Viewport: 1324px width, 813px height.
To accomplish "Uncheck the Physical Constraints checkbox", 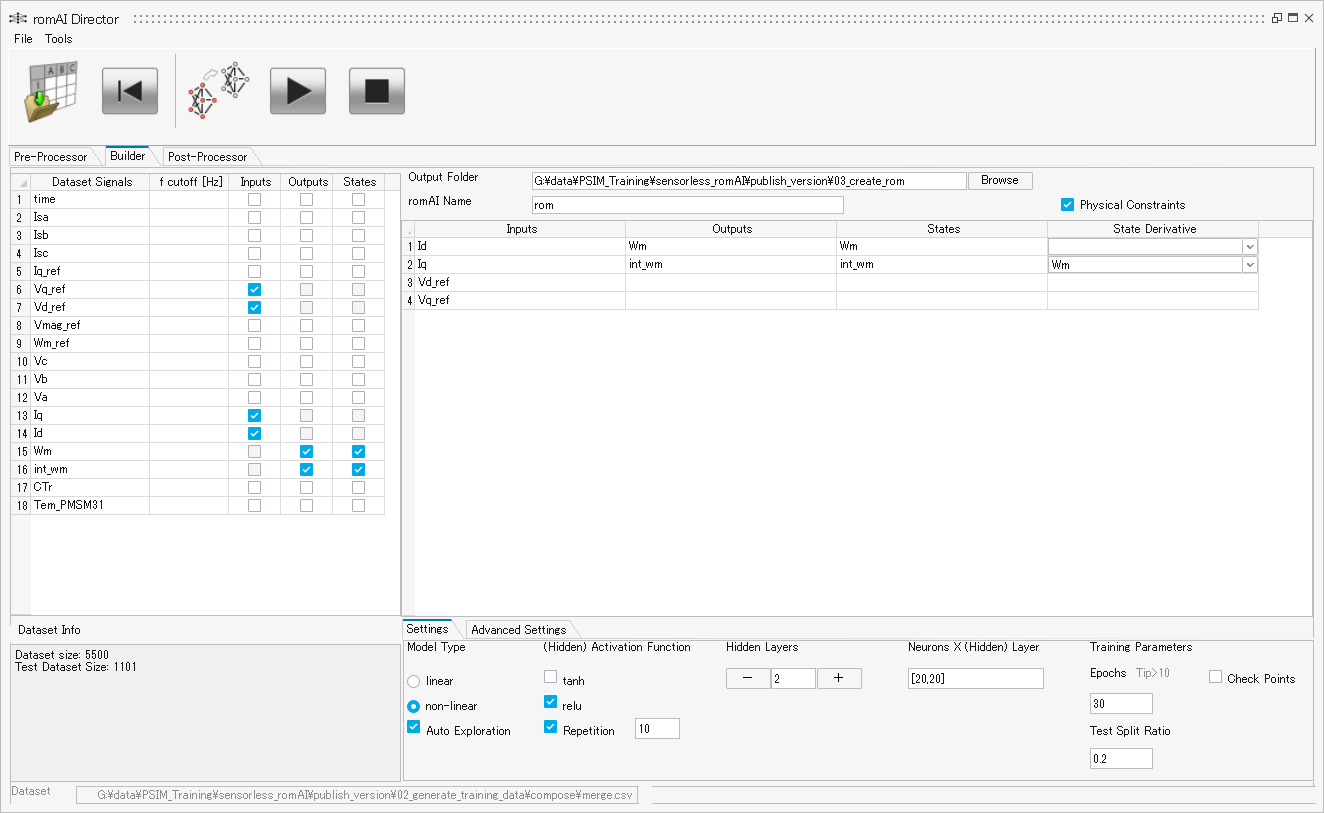I will pos(1067,204).
